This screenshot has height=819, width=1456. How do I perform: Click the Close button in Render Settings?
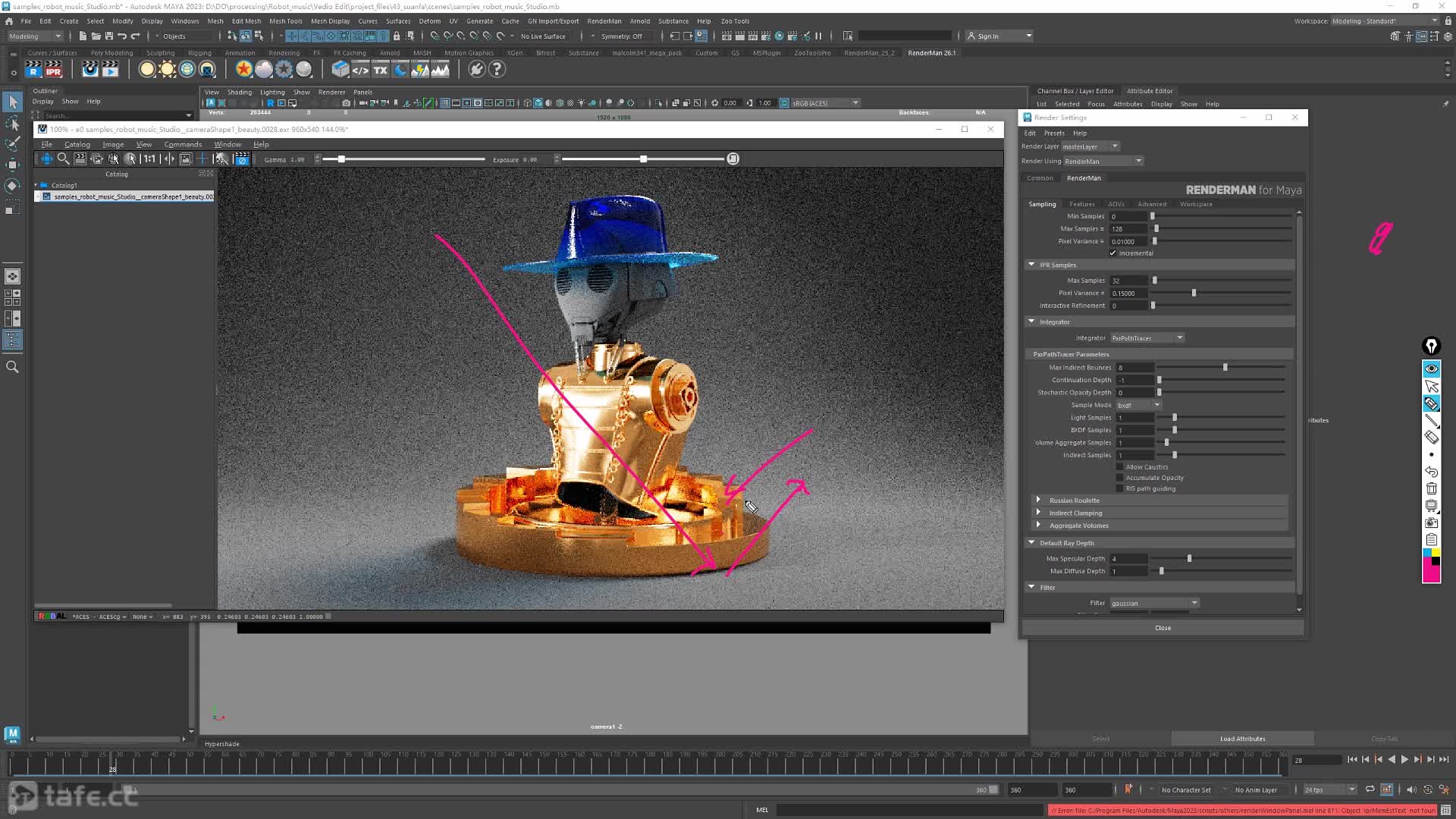coord(1163,628)
